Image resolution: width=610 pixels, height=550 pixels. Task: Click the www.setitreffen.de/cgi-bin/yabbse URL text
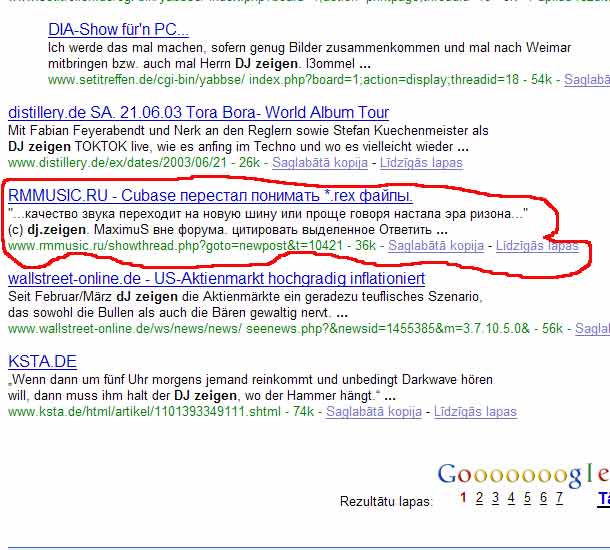pos(284,80)
